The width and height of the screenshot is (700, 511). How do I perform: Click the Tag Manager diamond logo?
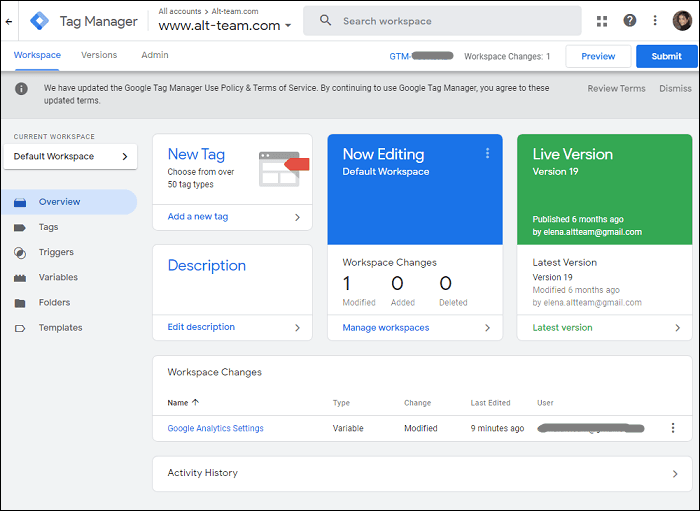click(39, 21)
